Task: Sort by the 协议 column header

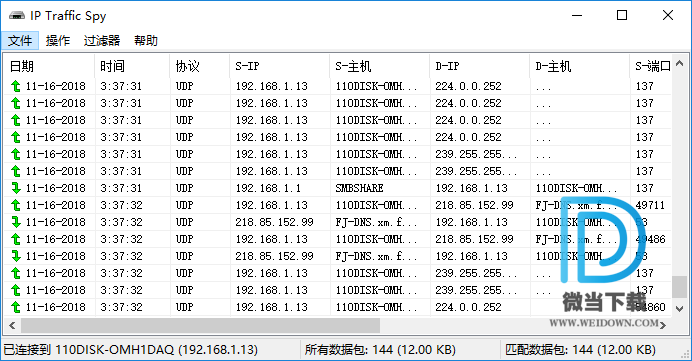Action: (200, 66)
